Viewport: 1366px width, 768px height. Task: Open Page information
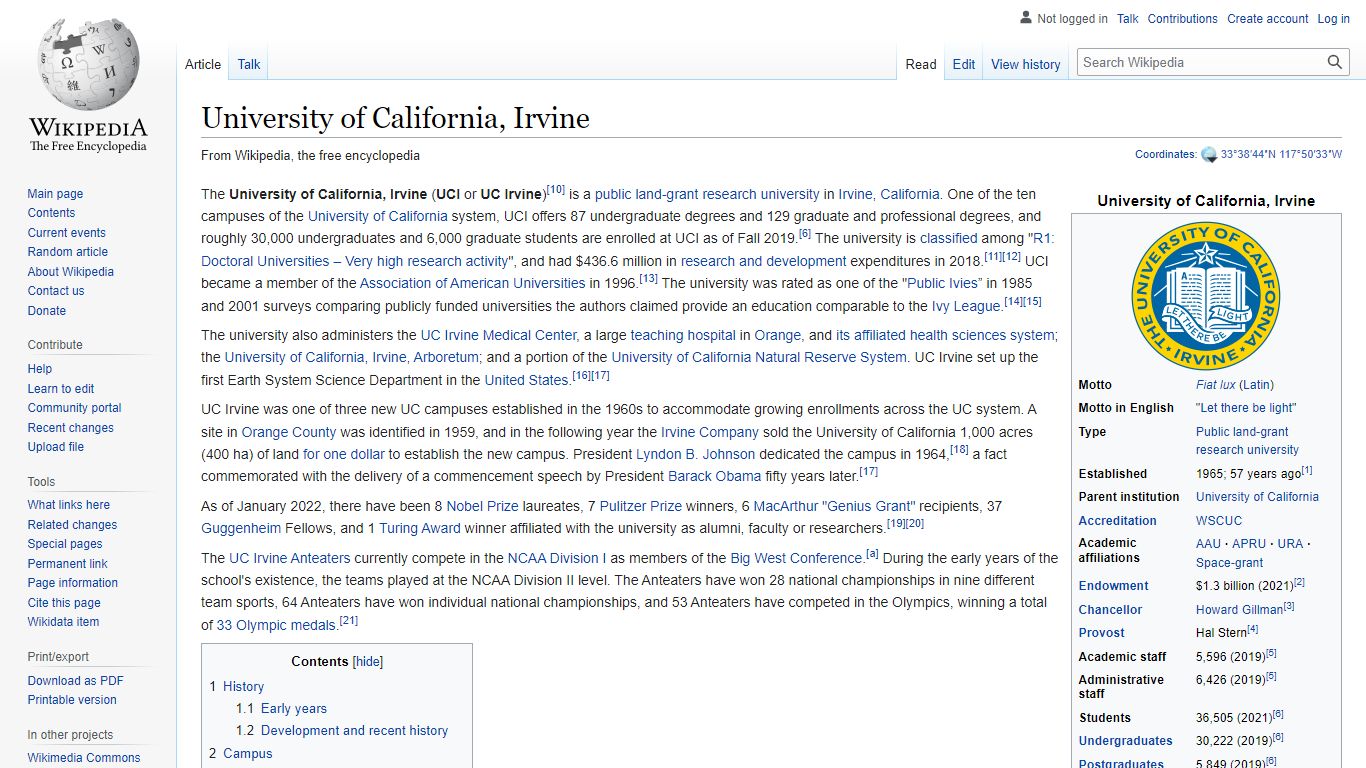tap(72, 583)
